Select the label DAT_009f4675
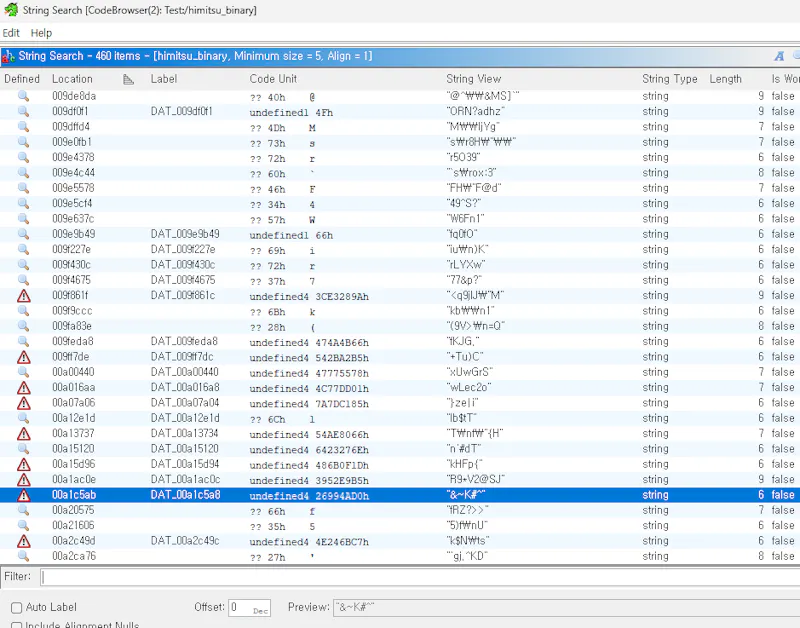Screen dimensions: 800x628 (183, 280)
